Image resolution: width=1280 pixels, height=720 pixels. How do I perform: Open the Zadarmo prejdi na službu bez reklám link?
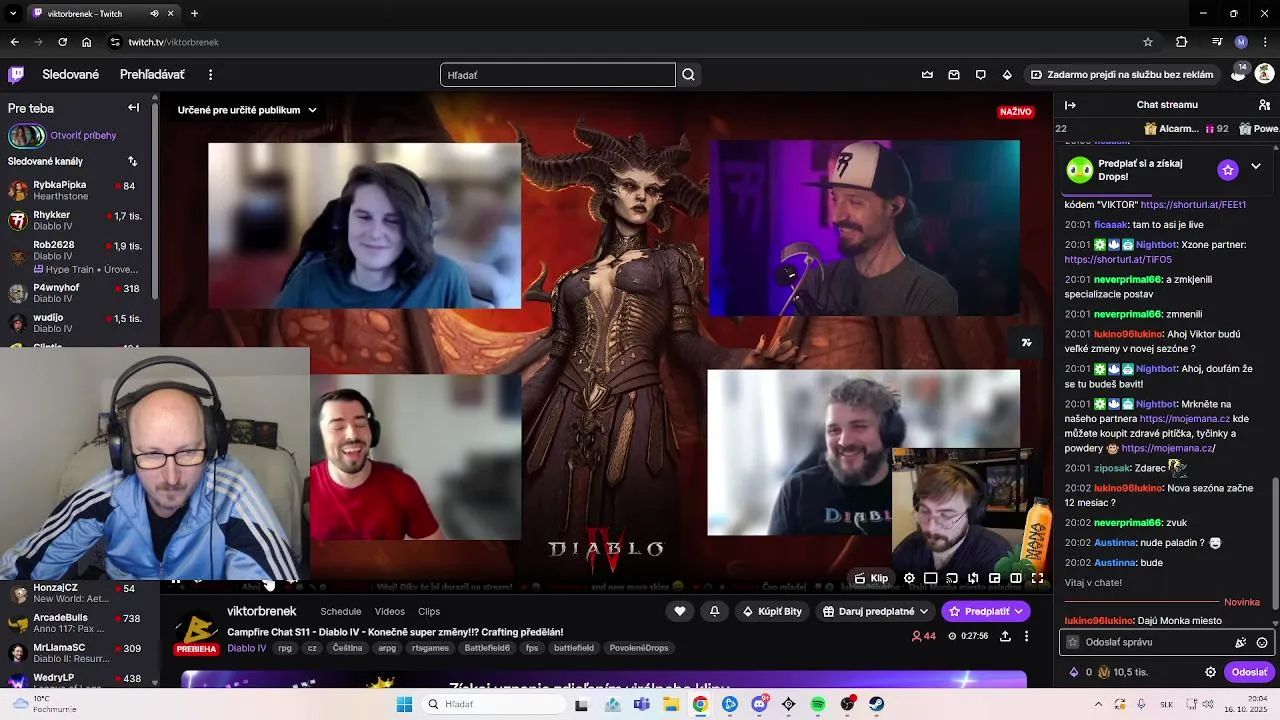pos(1121,74)
